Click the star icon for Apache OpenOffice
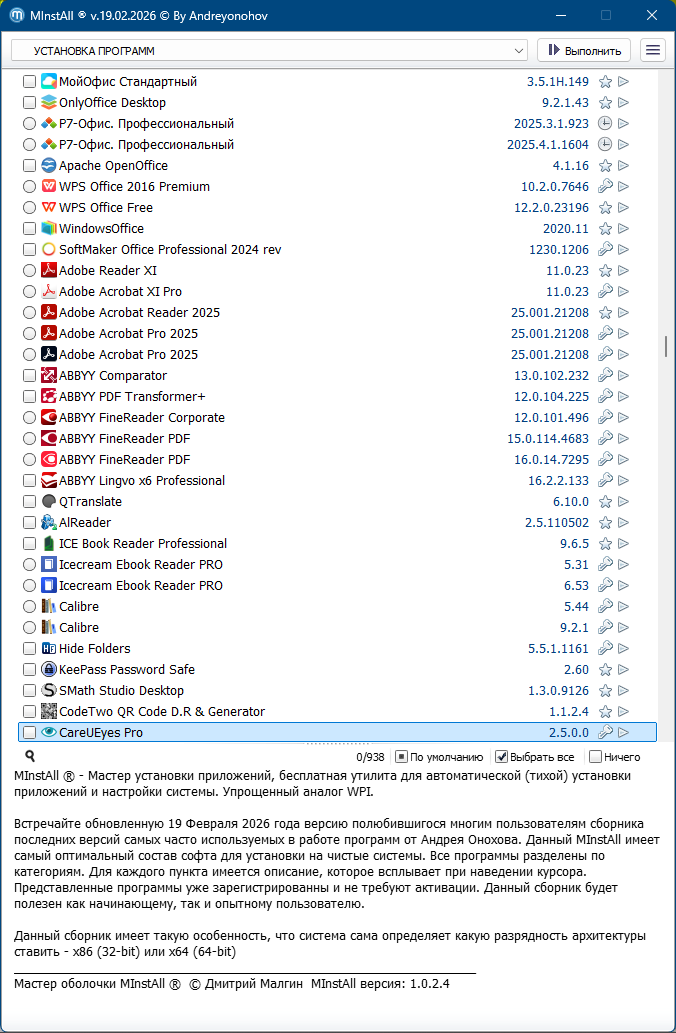 click(x=605, y=166)
